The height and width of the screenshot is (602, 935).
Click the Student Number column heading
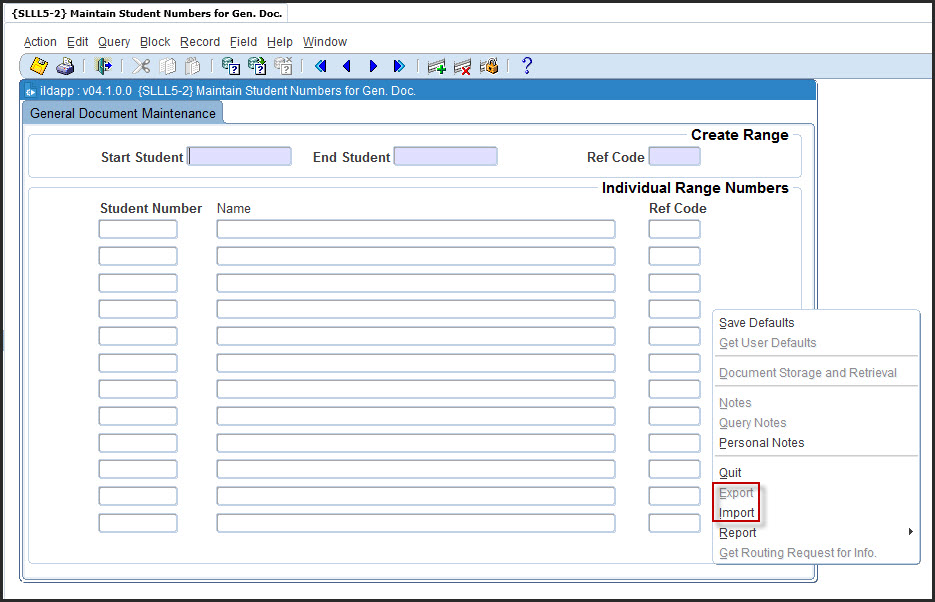coord(151,209)
